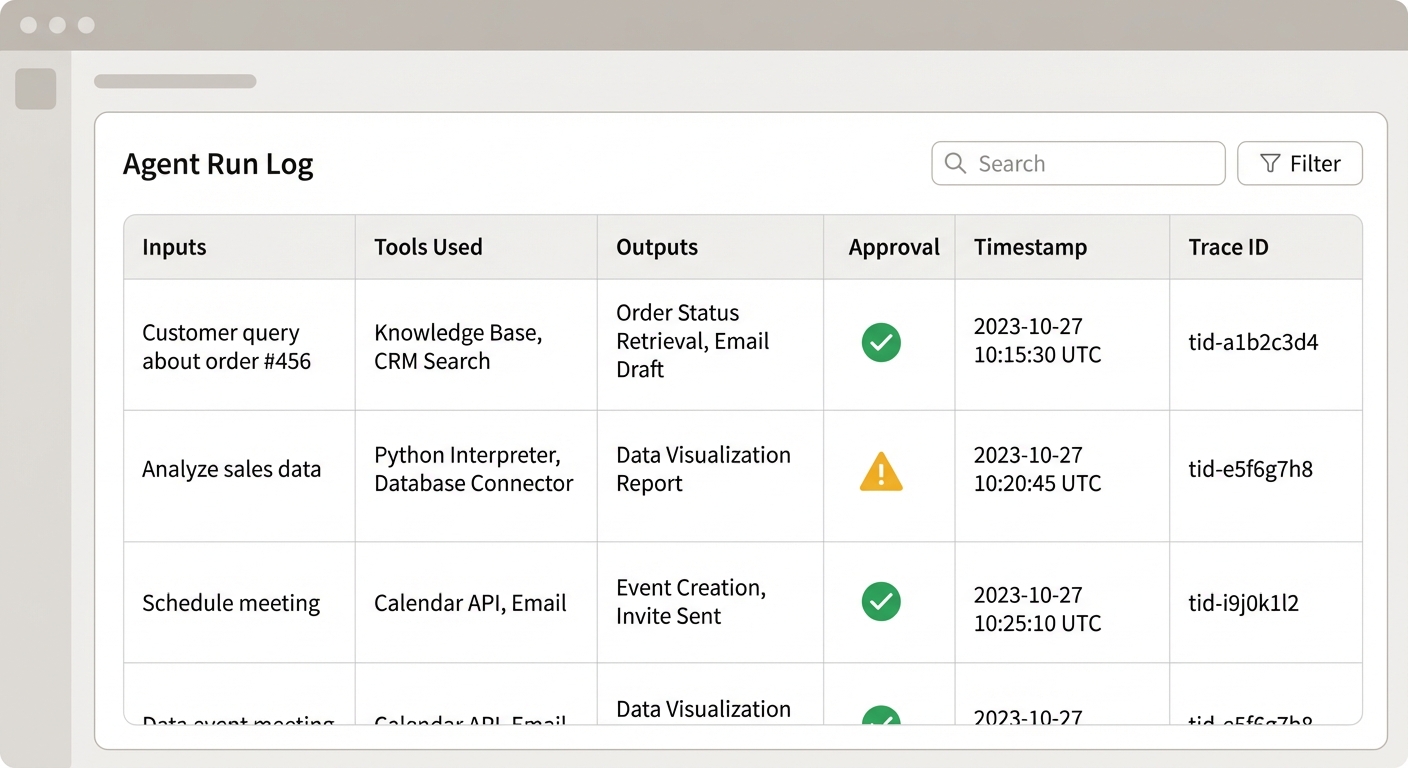This screenshot has height=768, width=1408.
Task: Click the approval checkmark on the Data event meeting row
Action: [x=881, y=722]
